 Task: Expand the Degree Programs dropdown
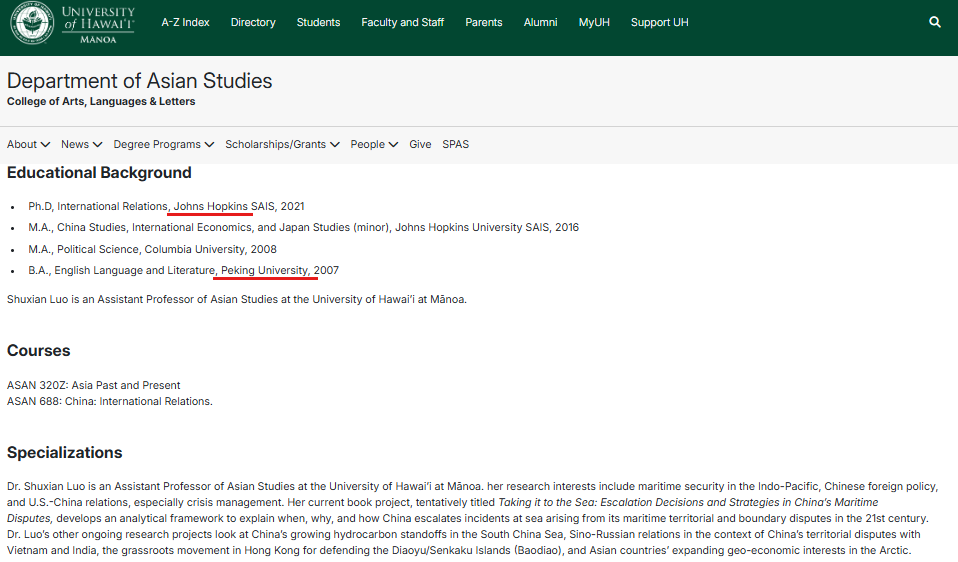pos(164,144)
